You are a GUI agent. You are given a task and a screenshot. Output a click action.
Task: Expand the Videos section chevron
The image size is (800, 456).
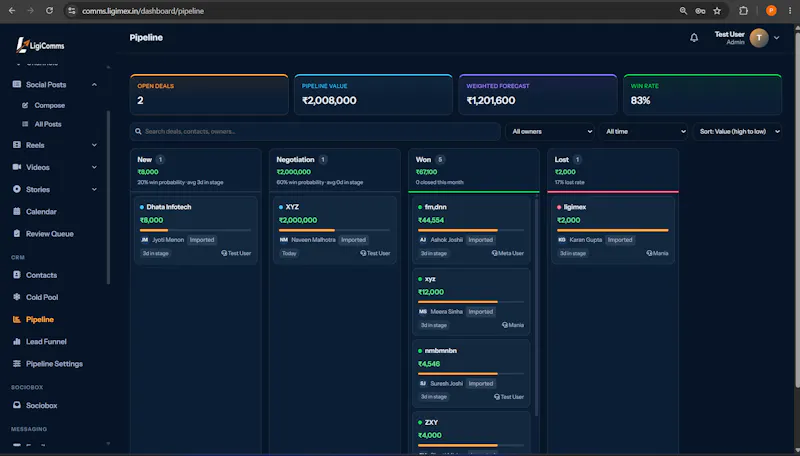(94, 167)
